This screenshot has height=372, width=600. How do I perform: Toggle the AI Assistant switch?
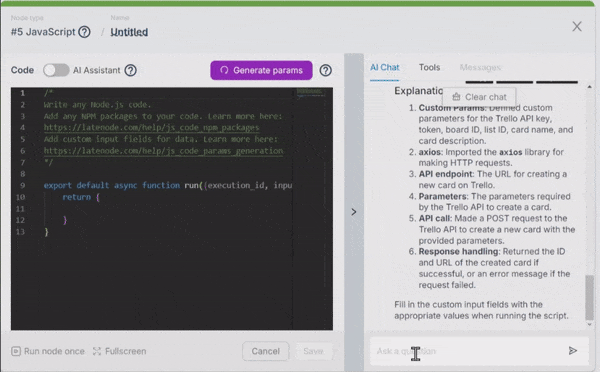(56, 70)
